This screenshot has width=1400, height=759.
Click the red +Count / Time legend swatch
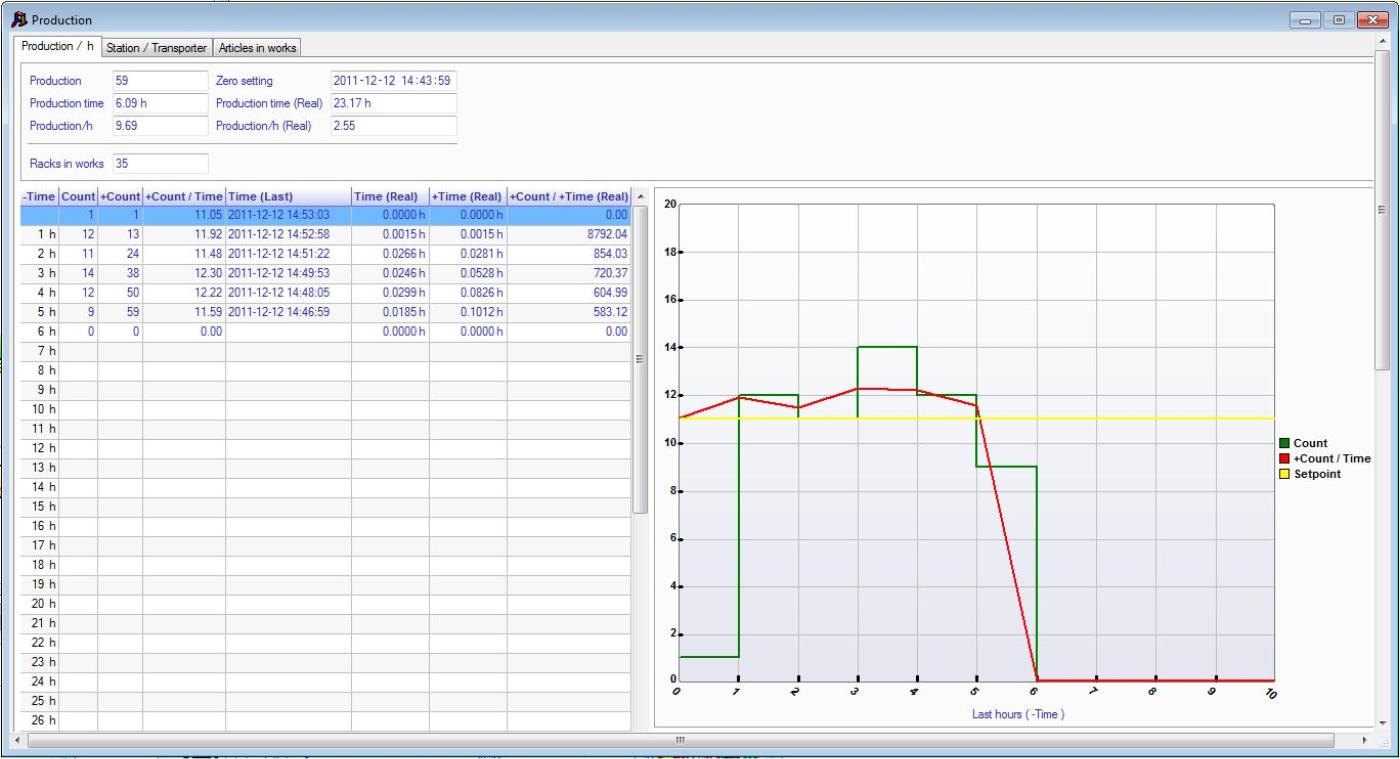coord(1284,458)
